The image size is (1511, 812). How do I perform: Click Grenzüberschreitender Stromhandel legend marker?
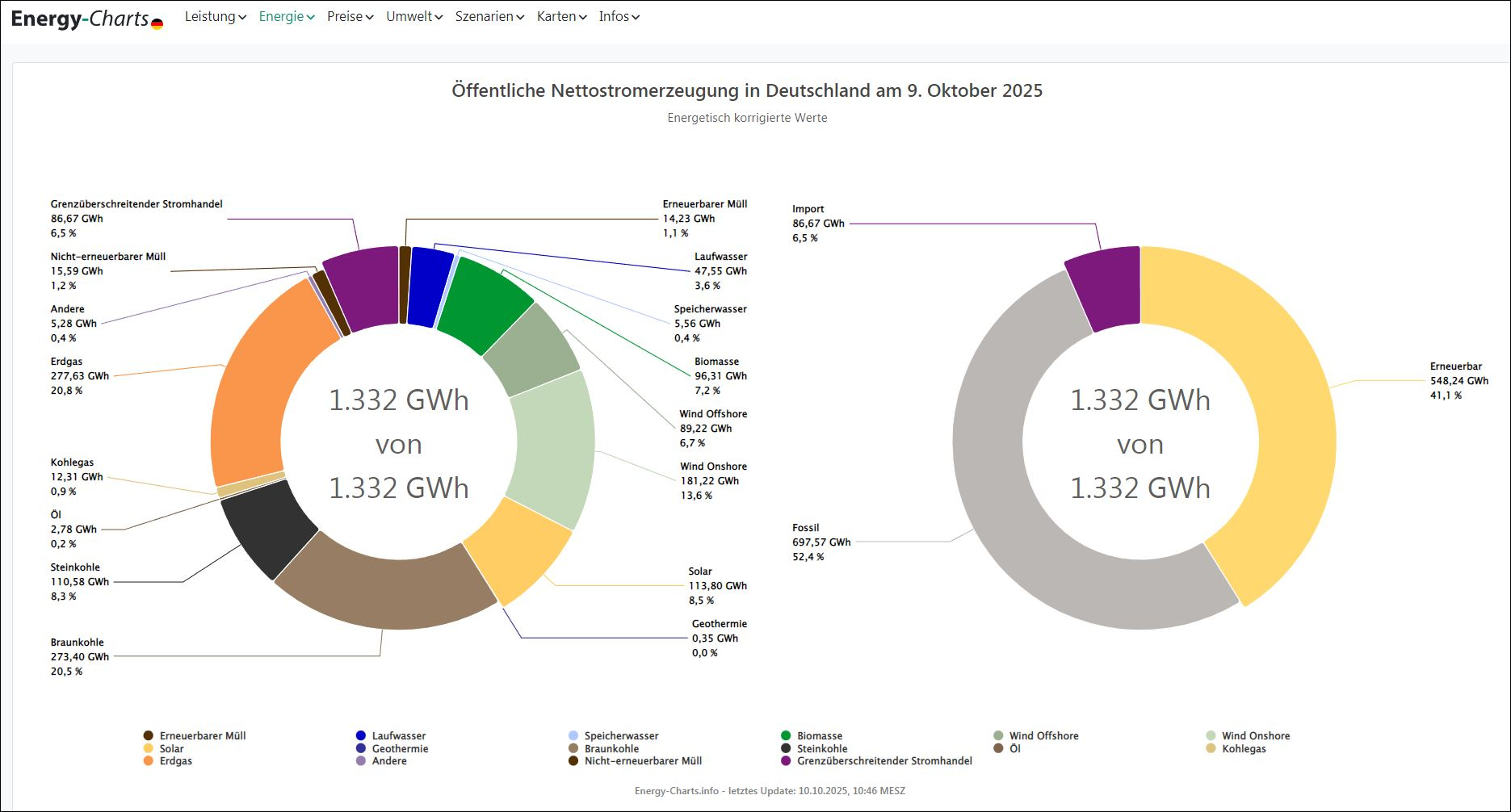click(x=786, y=760)
